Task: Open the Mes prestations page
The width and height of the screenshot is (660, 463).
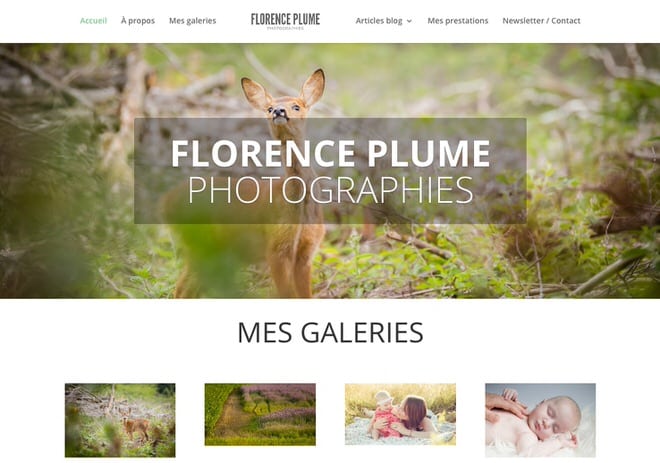Action: [x=458, y=21]
